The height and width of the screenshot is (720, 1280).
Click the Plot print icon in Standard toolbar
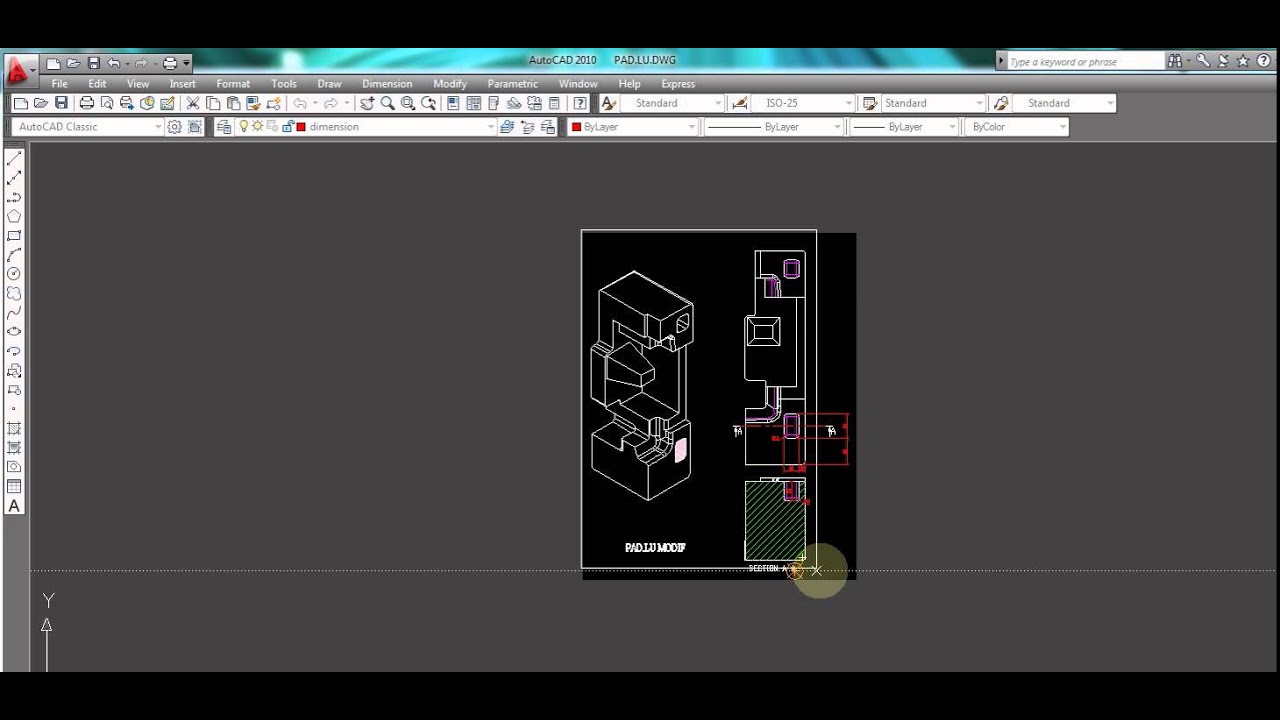86,103
